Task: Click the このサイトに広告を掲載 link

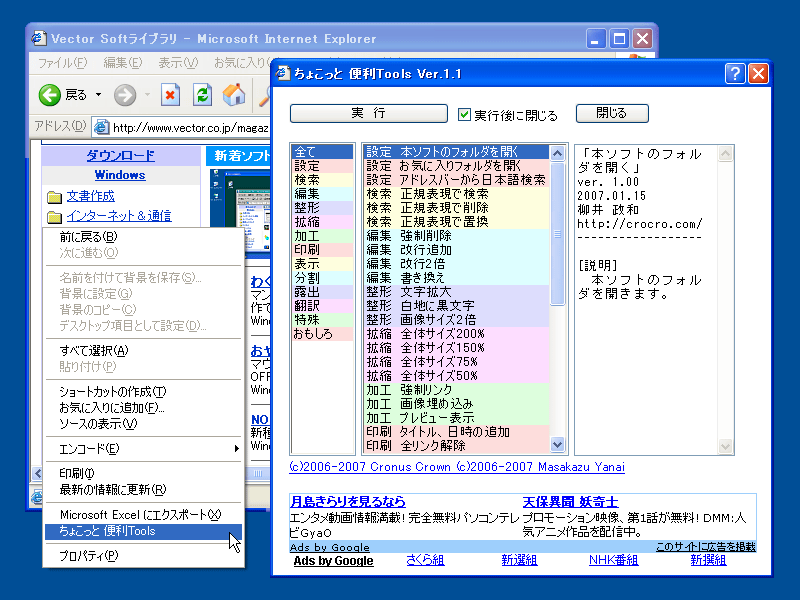Action: coord(705,547)
